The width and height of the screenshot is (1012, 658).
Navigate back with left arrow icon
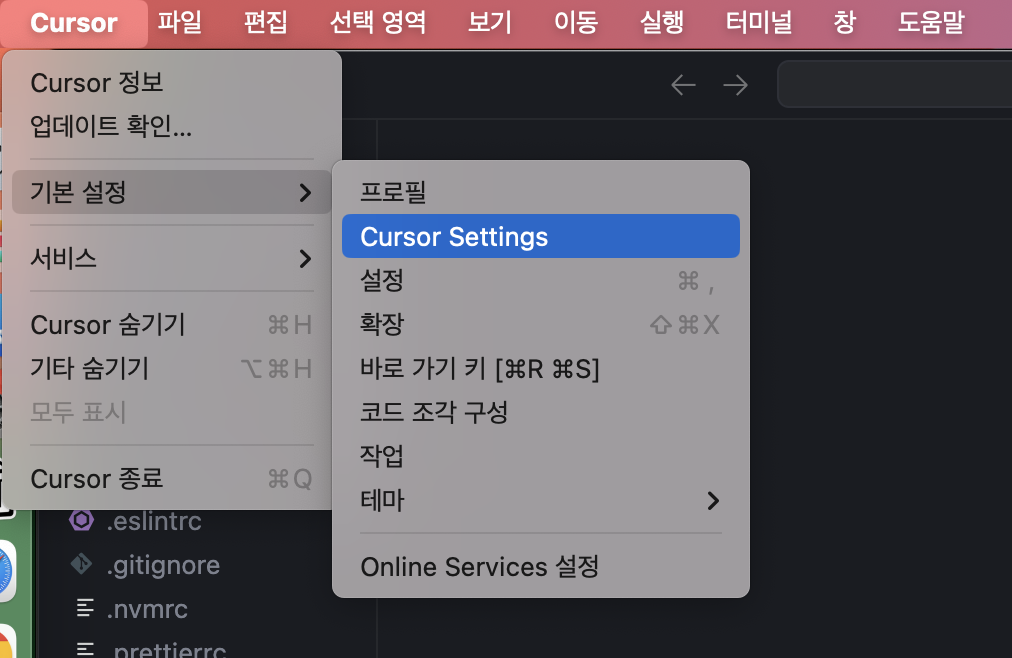pos(683,85)
